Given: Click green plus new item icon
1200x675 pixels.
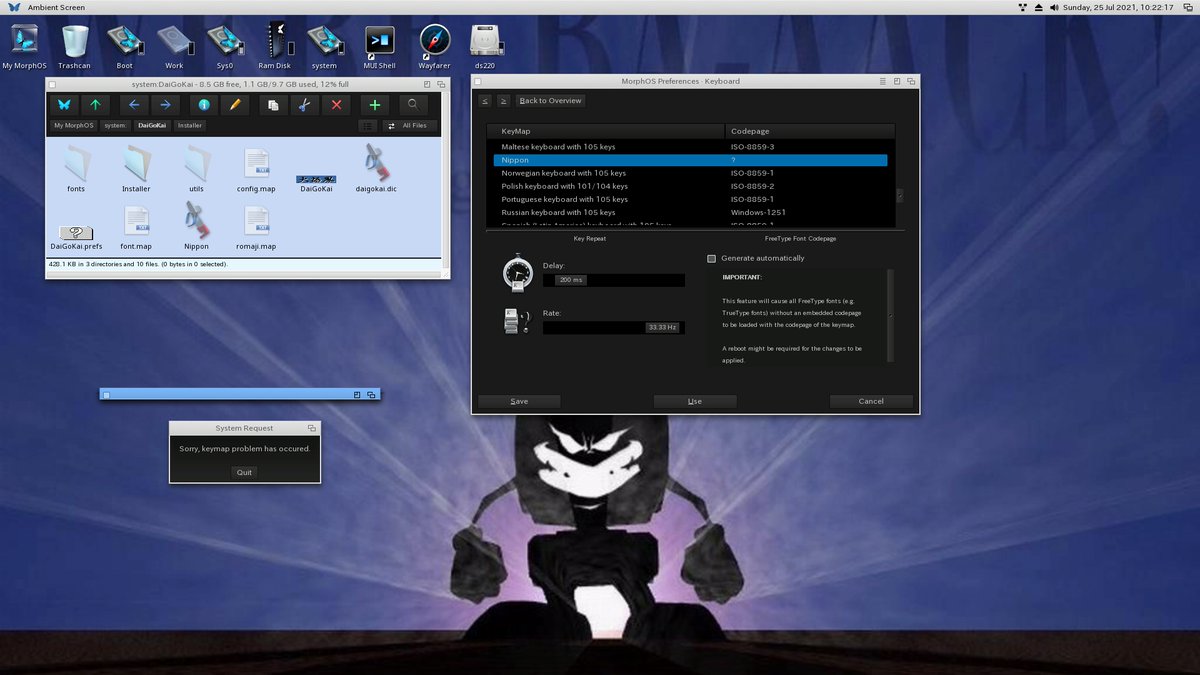Looking at the screenshot, I should (375, 104).
